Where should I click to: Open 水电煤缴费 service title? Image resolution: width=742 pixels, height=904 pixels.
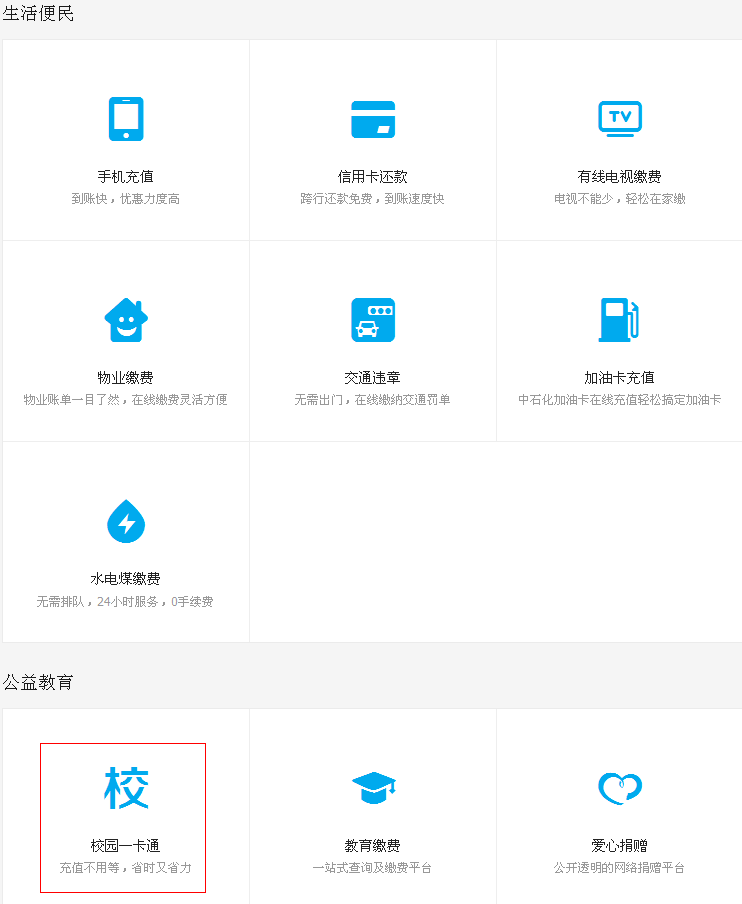(x=126, y=579)
